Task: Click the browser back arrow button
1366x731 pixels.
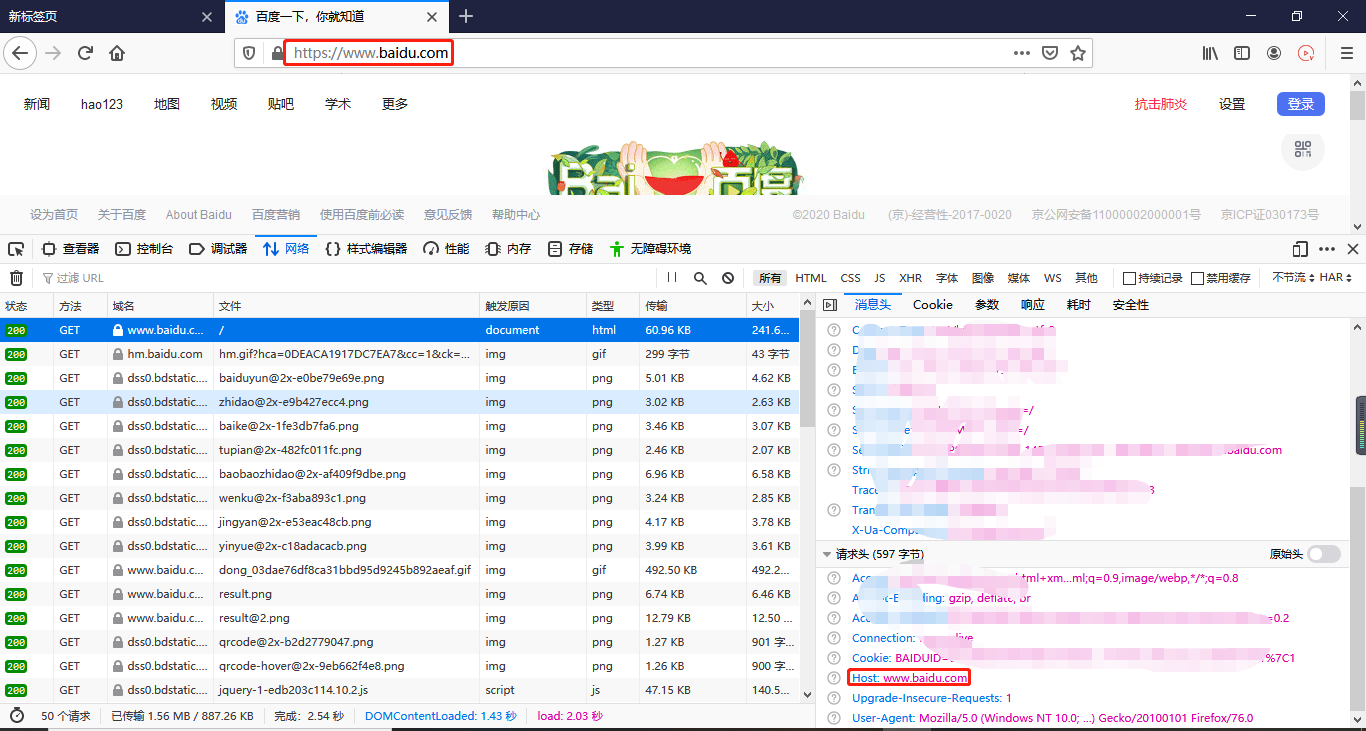Action: [x=20, y=53]
